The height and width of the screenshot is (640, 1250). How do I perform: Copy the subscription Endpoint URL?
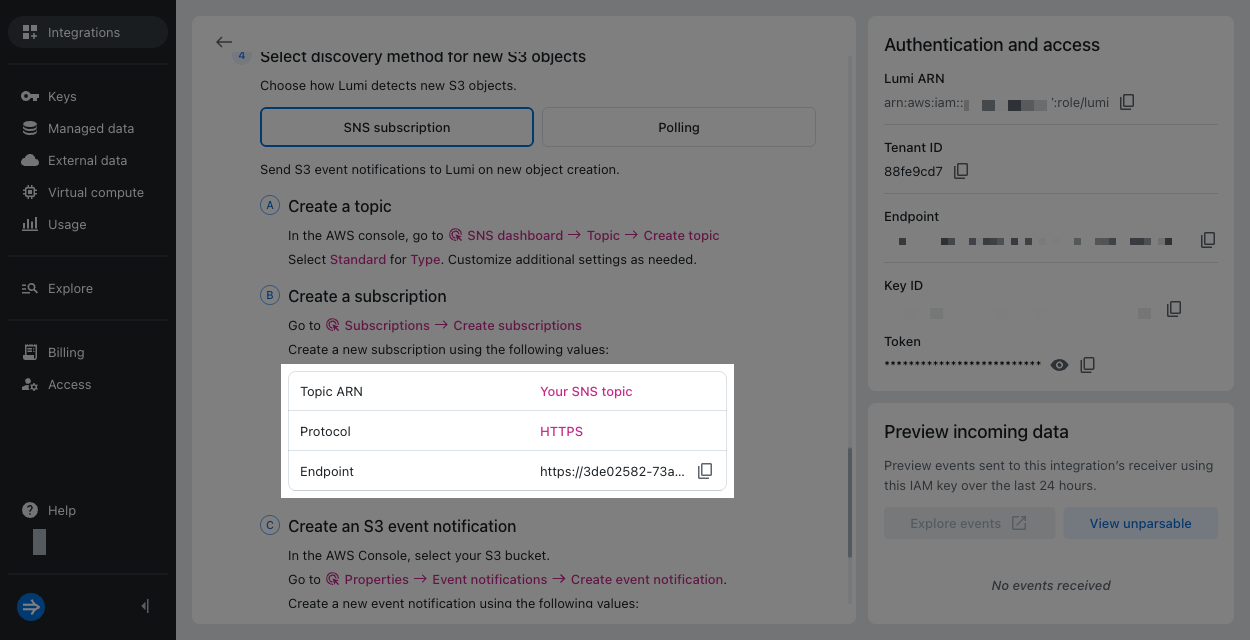(705, 471)
